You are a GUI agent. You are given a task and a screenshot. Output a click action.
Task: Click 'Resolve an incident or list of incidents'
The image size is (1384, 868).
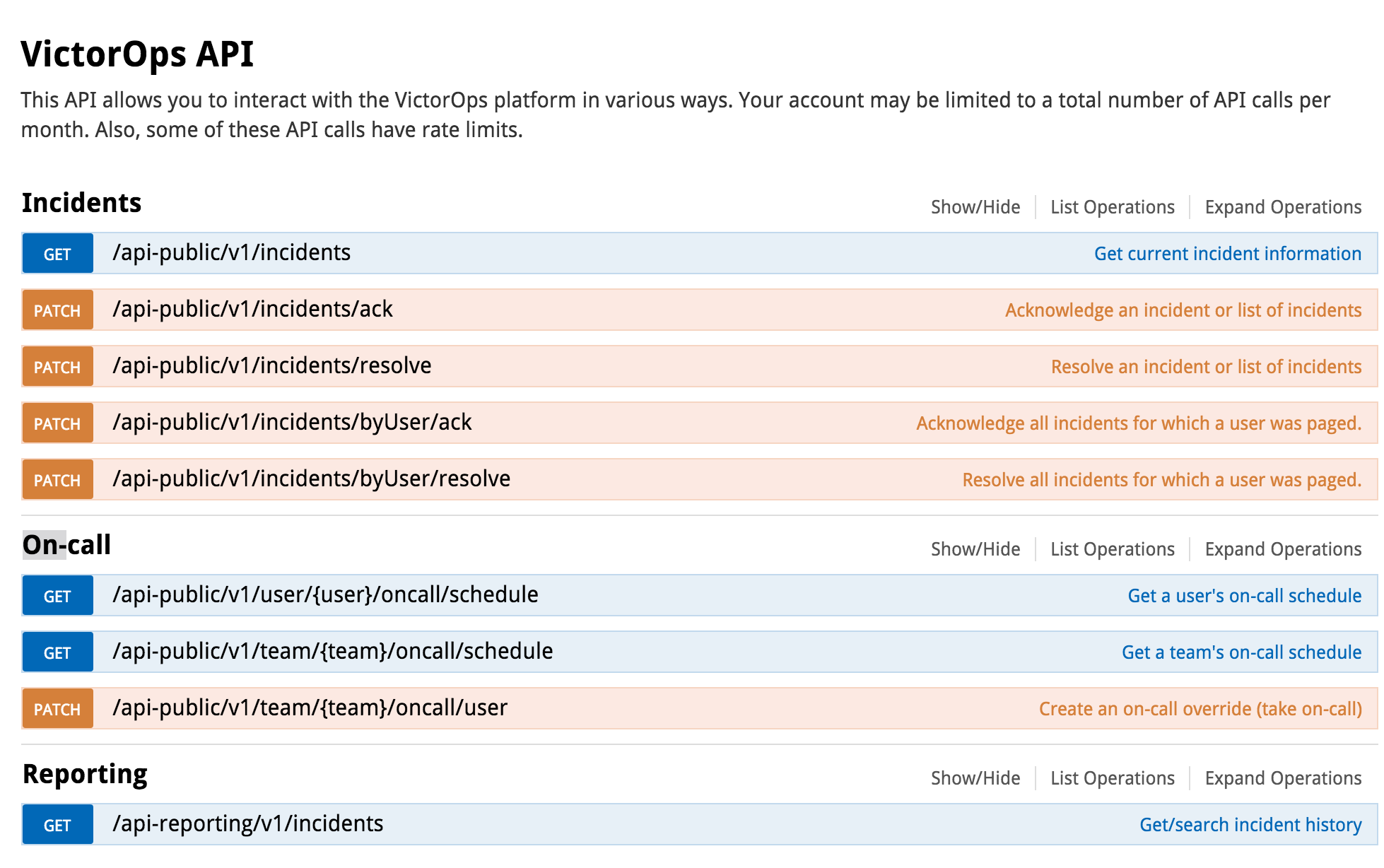pyautogui.click(x=1206, y=367)
